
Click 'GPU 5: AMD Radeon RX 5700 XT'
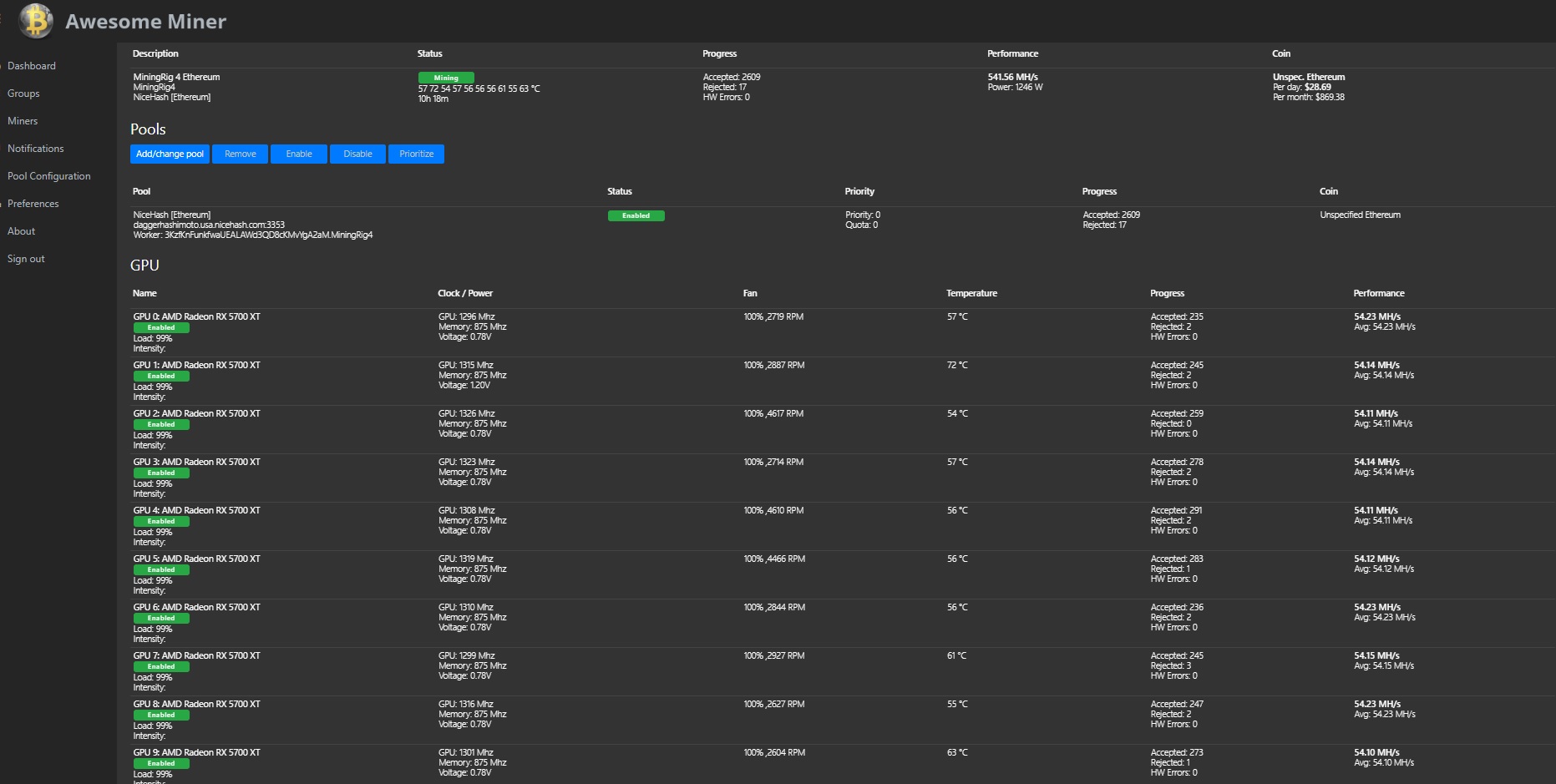197,559
